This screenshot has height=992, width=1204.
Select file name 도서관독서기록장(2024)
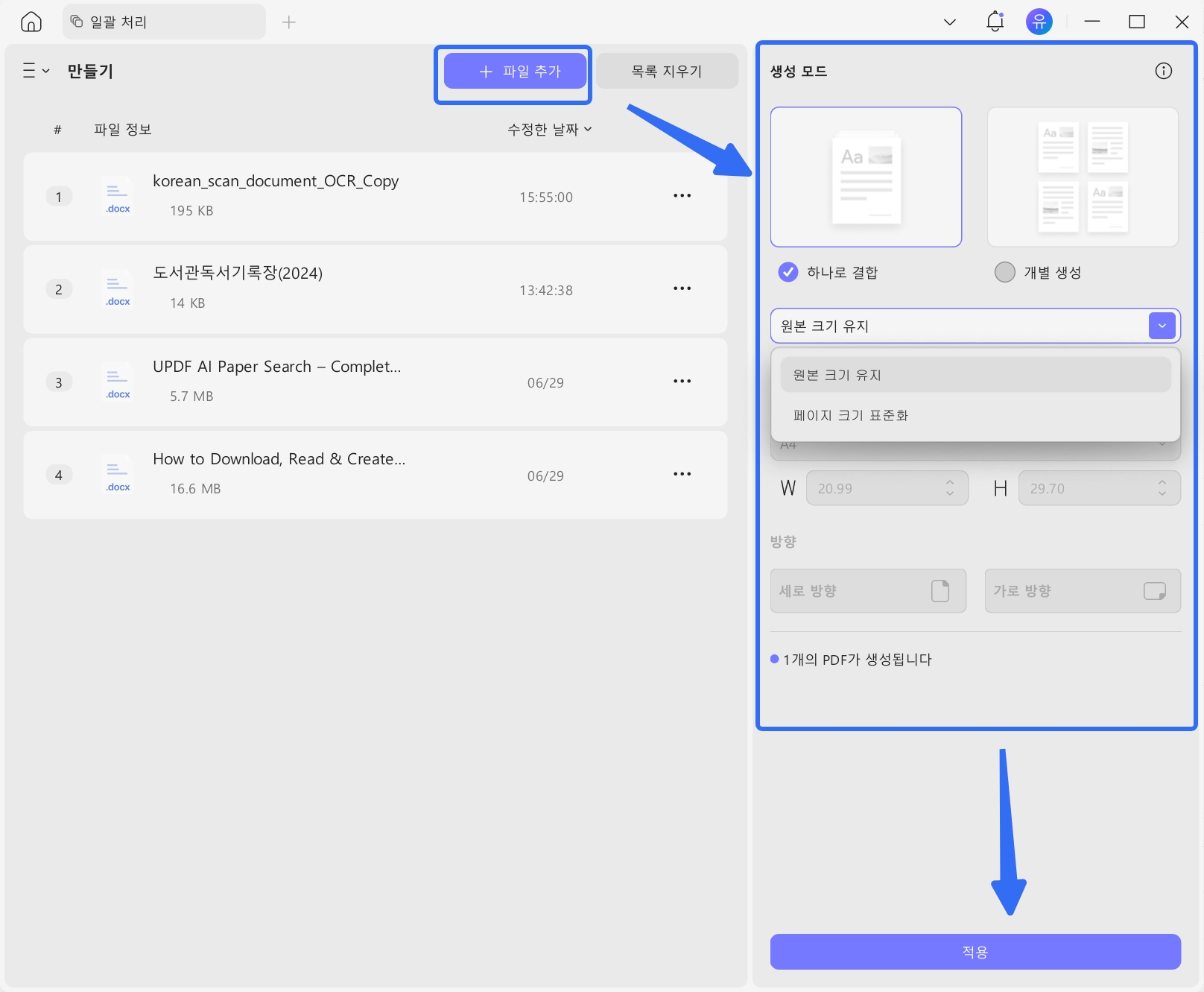tap(238, 273)
